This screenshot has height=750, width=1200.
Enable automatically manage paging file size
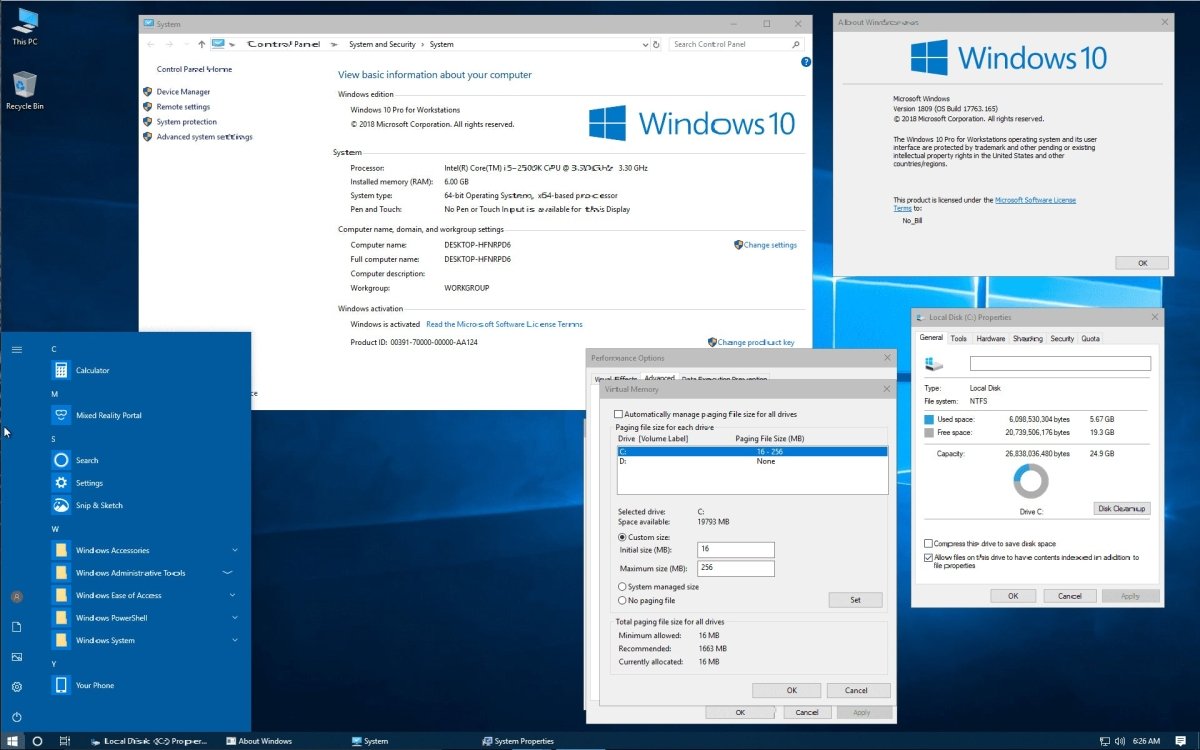coord(618,412)
